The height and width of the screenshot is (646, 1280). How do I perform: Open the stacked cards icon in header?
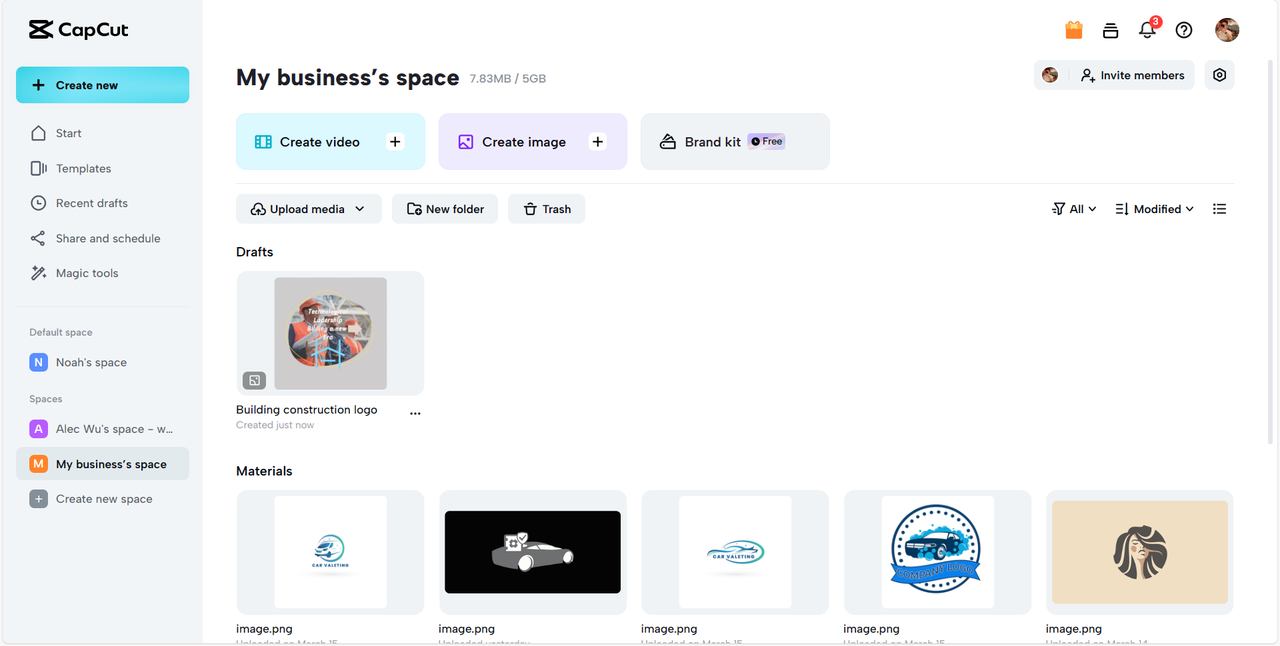click(1110, 30)
